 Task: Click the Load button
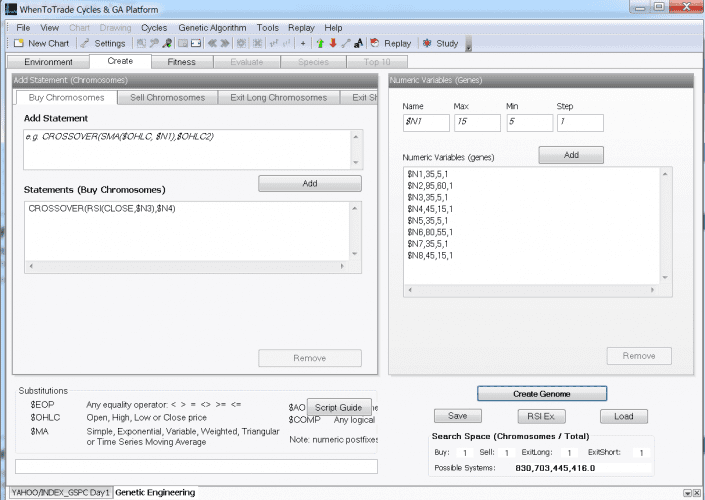[x=624, y=416]
